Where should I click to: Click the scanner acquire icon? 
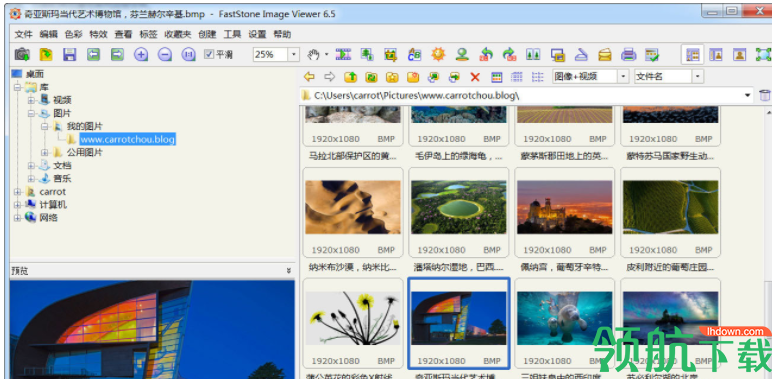(581, 54)
